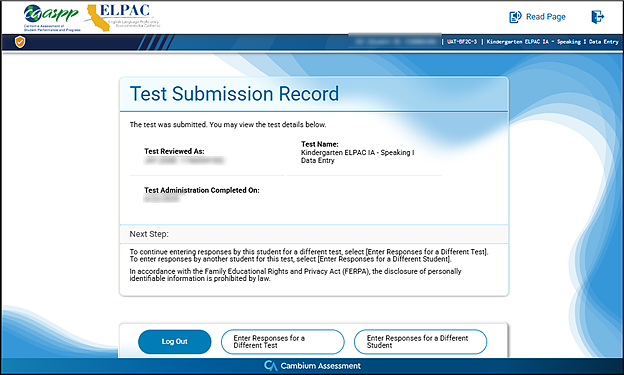Click the Cambium Assessment footer logo
Viewport: 624px width, 375px height.
click(312, 366)
